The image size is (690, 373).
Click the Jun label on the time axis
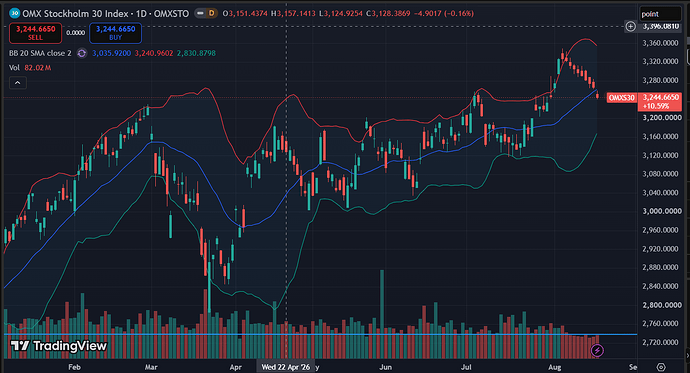pos(385,367)
